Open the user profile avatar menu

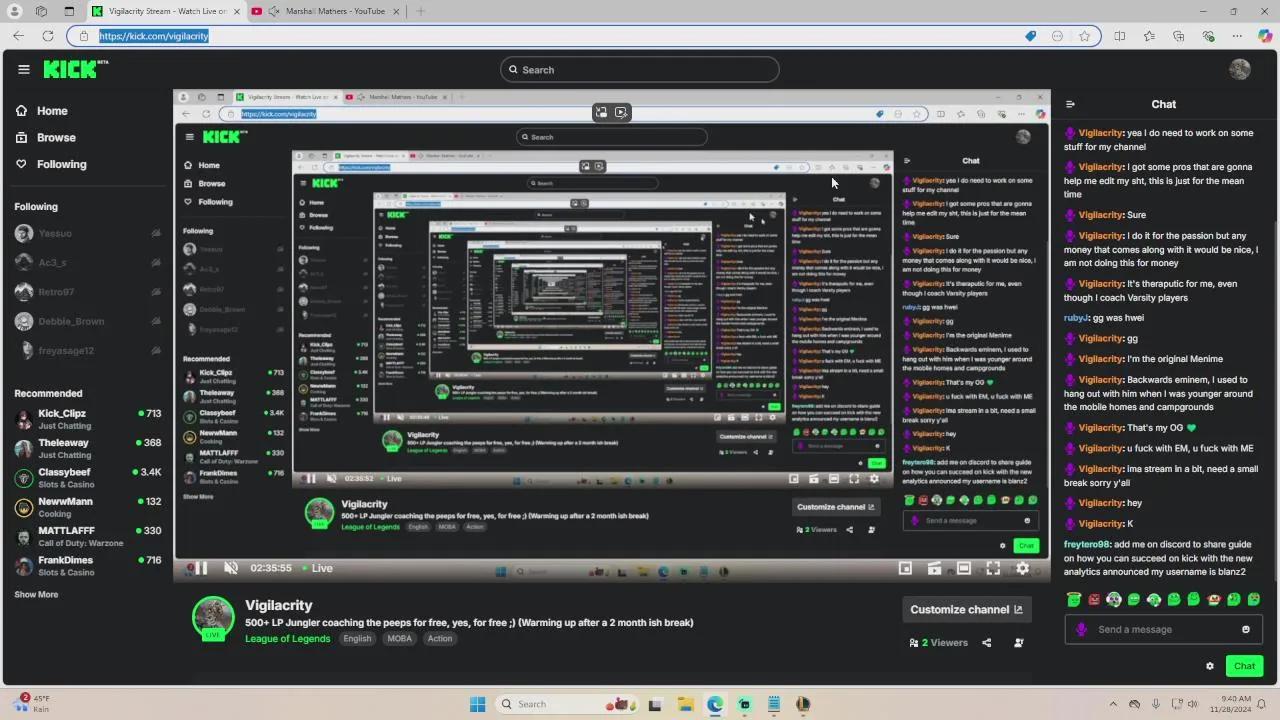point(1240,69)
